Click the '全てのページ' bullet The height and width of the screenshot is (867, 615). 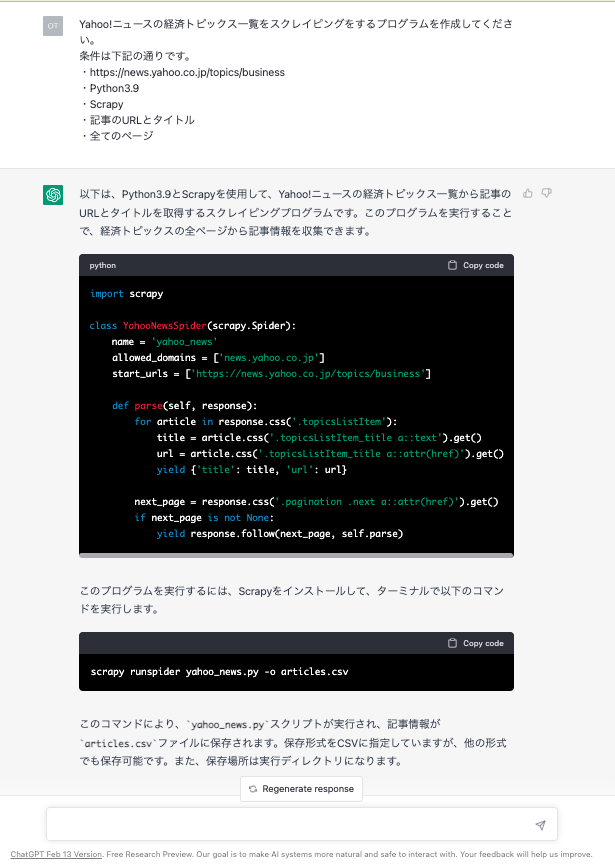(121, 136)
